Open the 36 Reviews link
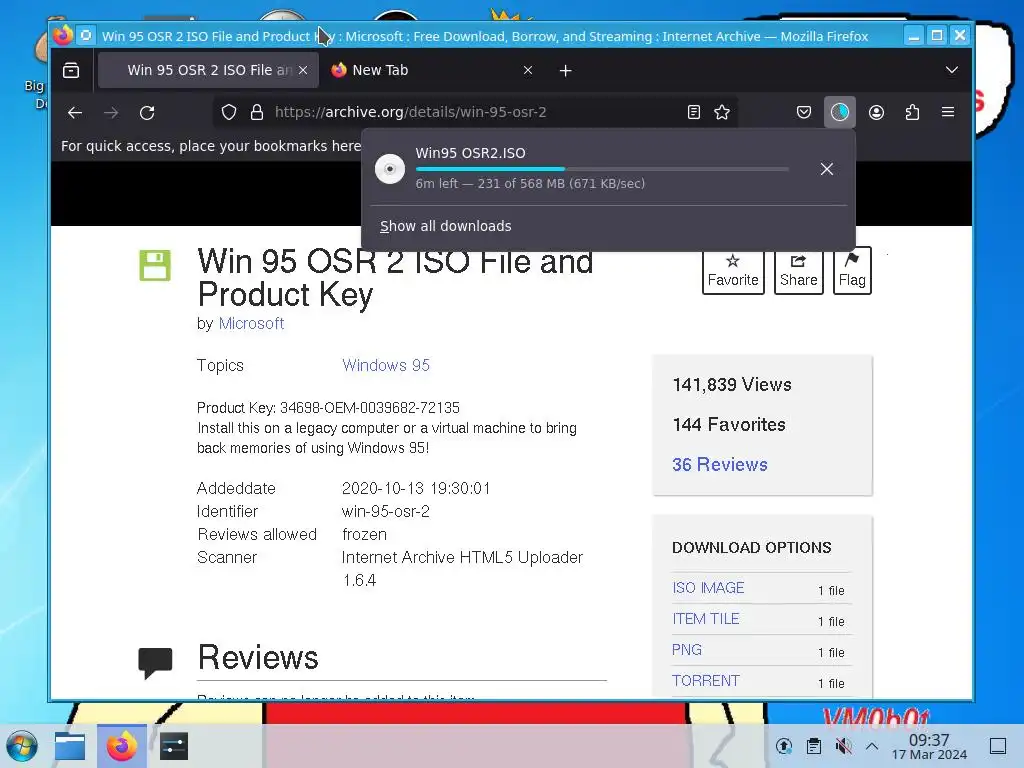 point(720,464)
